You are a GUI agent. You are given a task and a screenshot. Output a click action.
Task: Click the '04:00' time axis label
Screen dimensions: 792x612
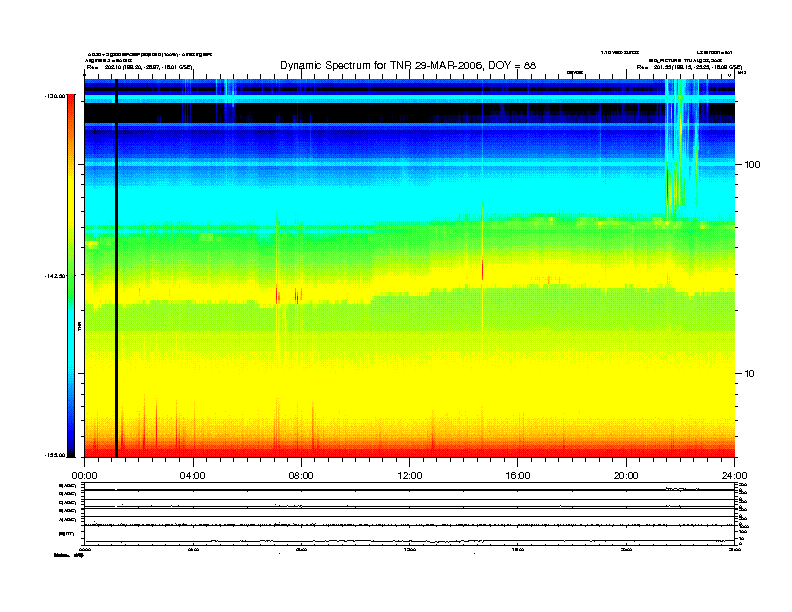[193, 476]
